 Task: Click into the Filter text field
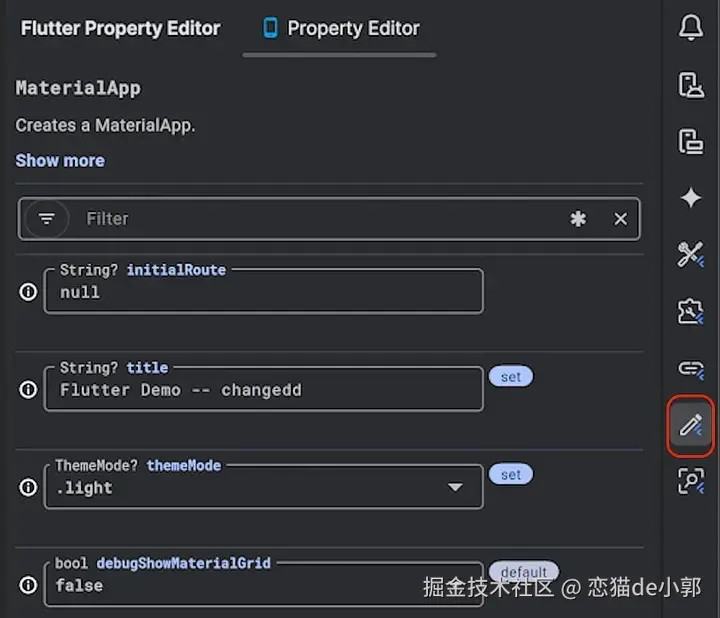[x=320, y=219]
